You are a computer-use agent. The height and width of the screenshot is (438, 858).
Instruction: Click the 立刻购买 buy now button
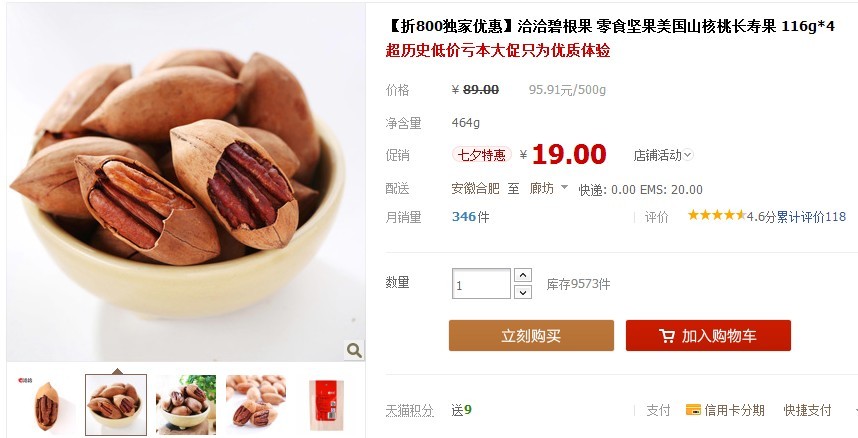click(531, 336)
